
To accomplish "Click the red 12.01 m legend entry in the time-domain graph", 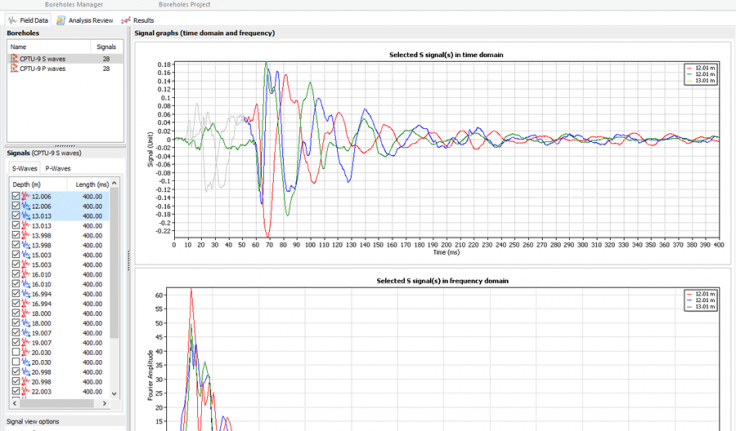I will coord(701,67).
